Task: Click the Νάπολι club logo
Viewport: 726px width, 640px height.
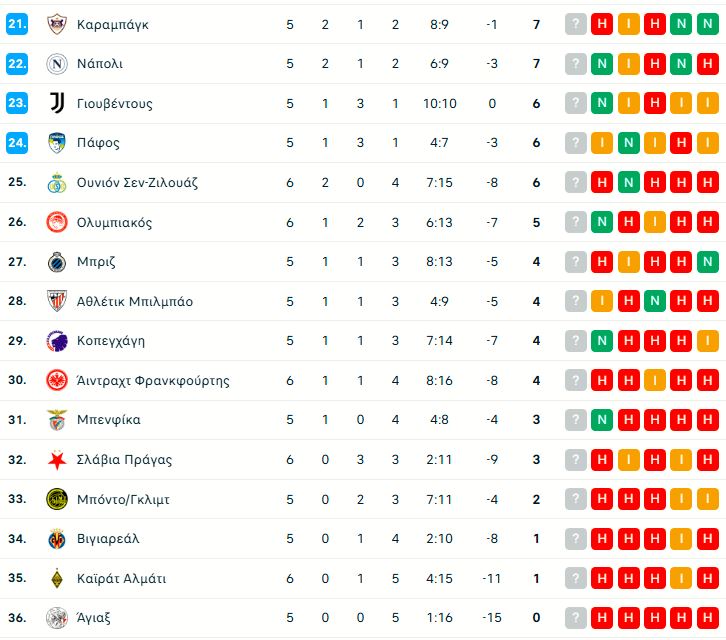Action: click(57, 64)
